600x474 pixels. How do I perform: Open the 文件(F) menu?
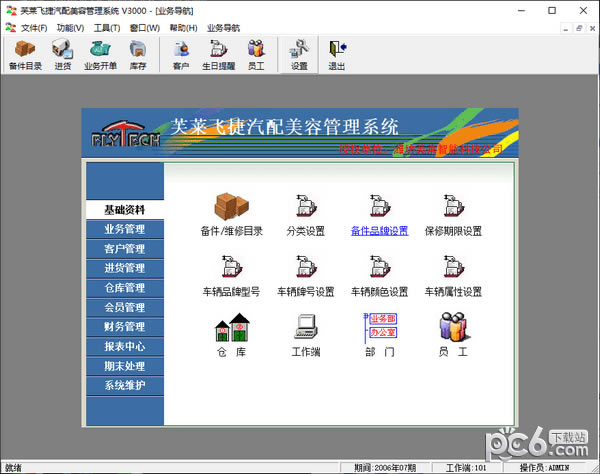[x=33, y=27]
